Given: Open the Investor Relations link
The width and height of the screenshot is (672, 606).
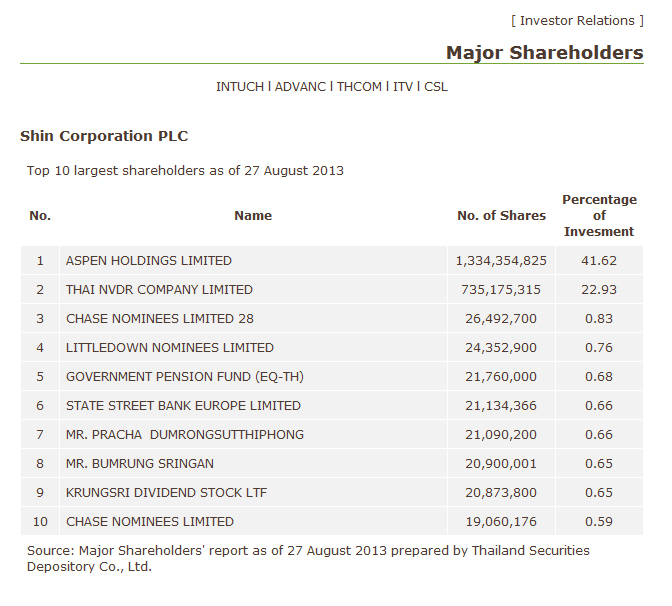Looking at the screenshot, I should pos(577,20).
